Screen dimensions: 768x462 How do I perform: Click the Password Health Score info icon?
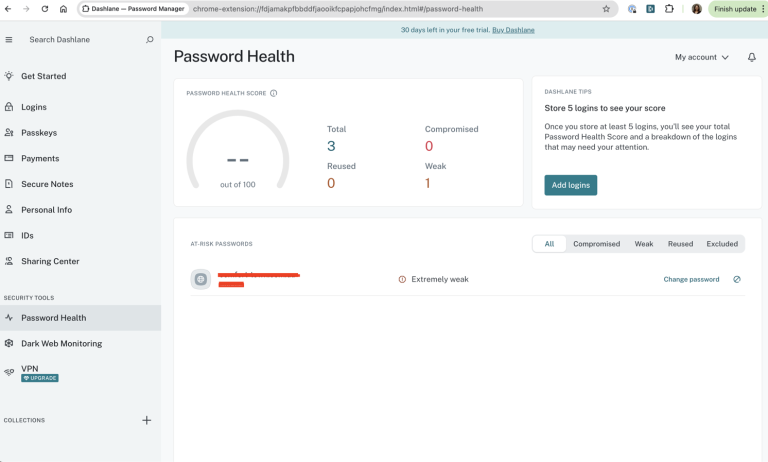[273, 93]
